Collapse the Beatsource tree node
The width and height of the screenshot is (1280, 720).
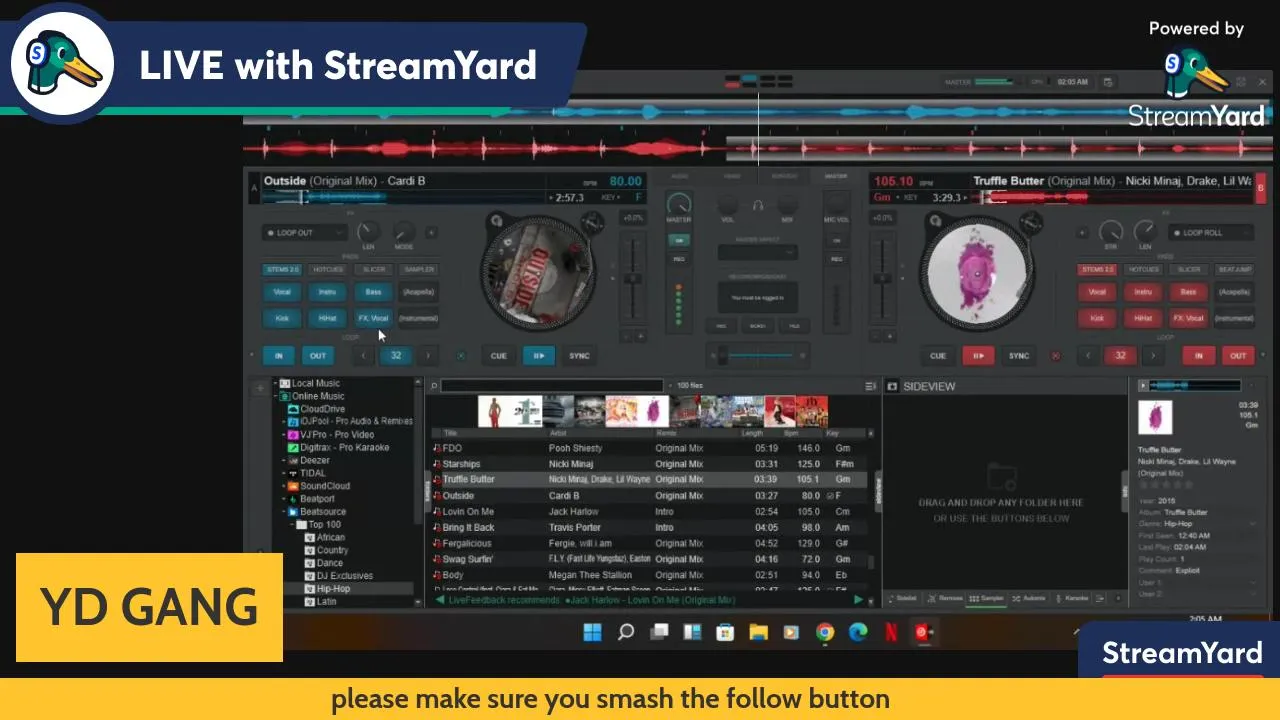[x=282, y=512]
